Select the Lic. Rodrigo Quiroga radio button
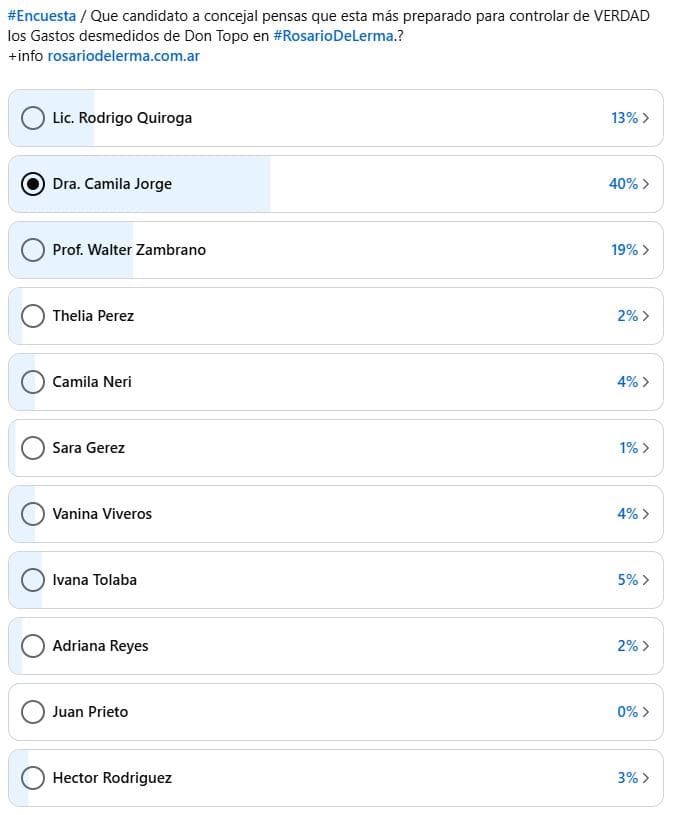The height and width of the screenshot is (815, 673). pyautogui.click(x=33, y=118)
